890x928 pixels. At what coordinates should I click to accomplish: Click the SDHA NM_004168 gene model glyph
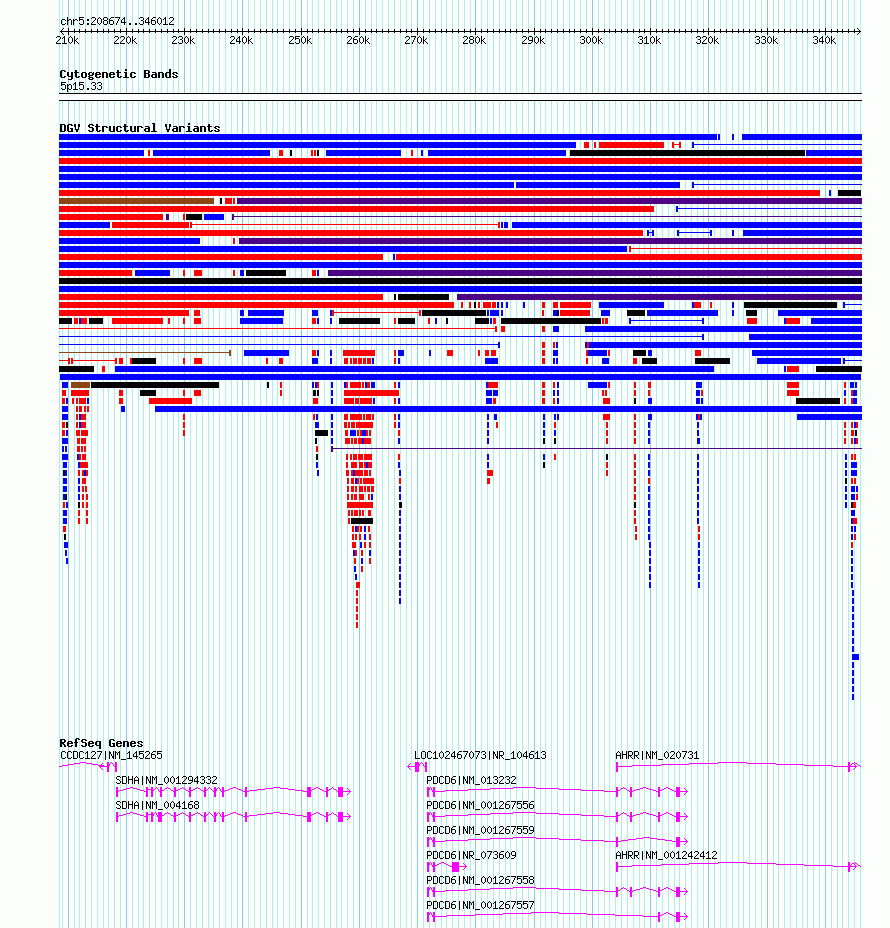coord(234,817)
